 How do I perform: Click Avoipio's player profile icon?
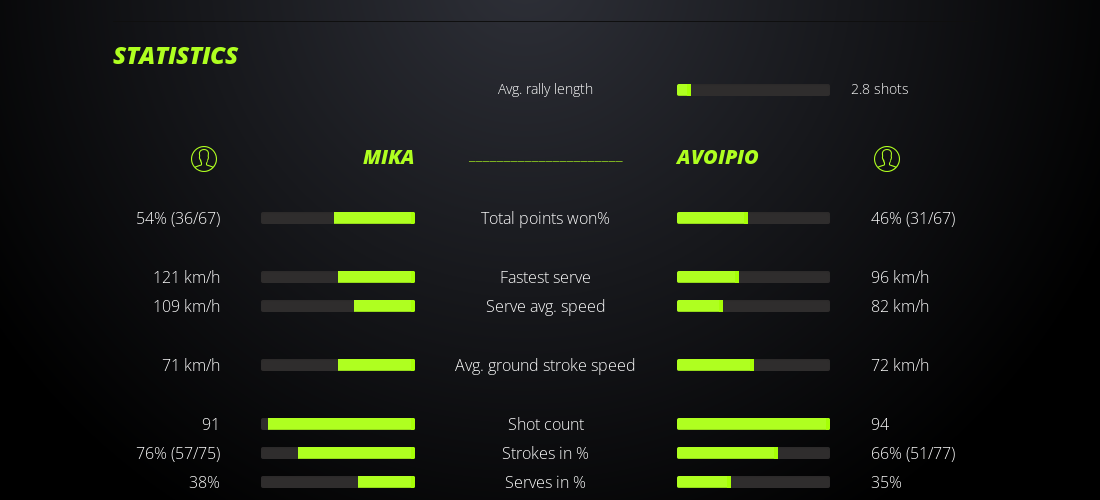click(887, 159)
